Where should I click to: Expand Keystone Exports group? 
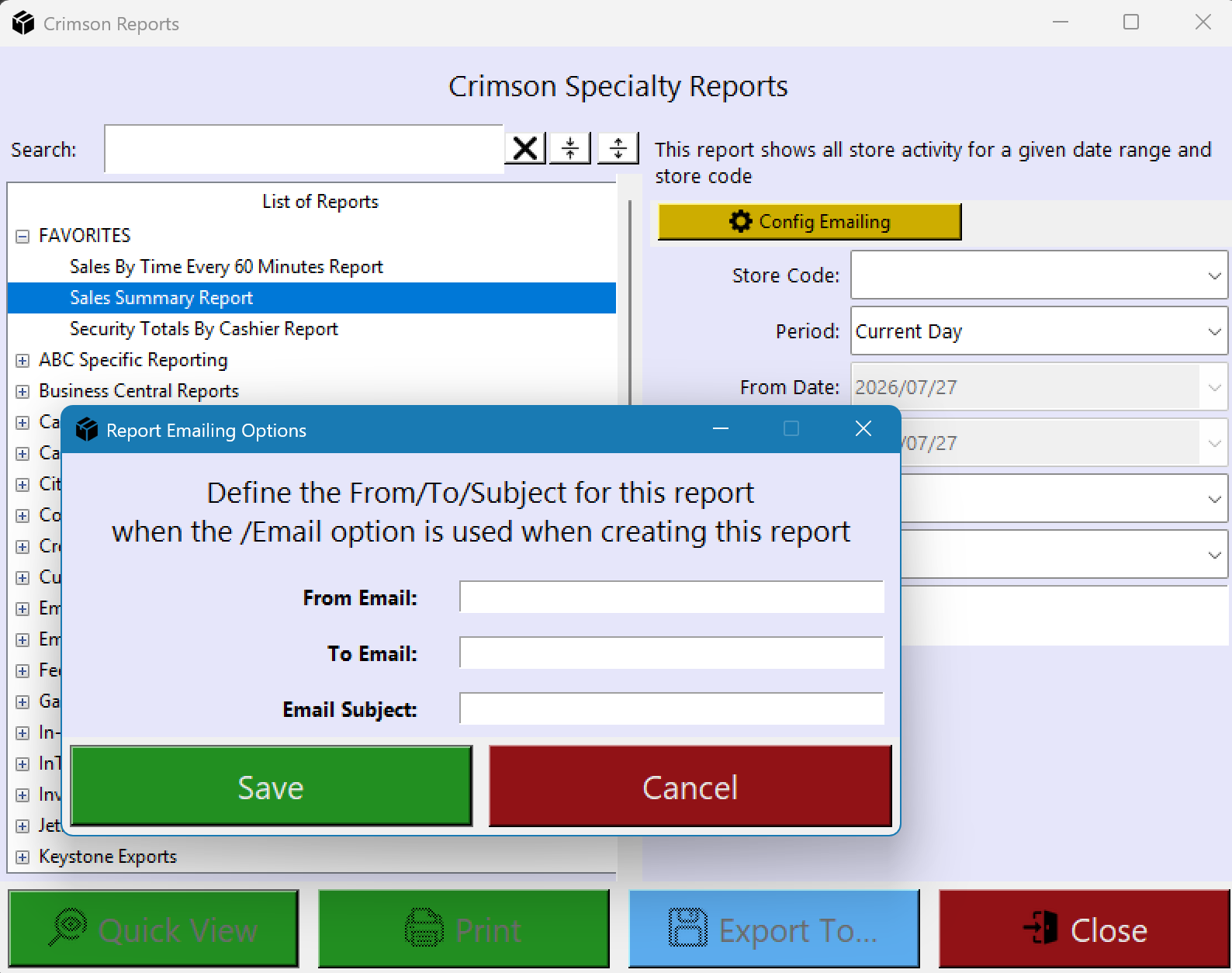coord(22,857)
